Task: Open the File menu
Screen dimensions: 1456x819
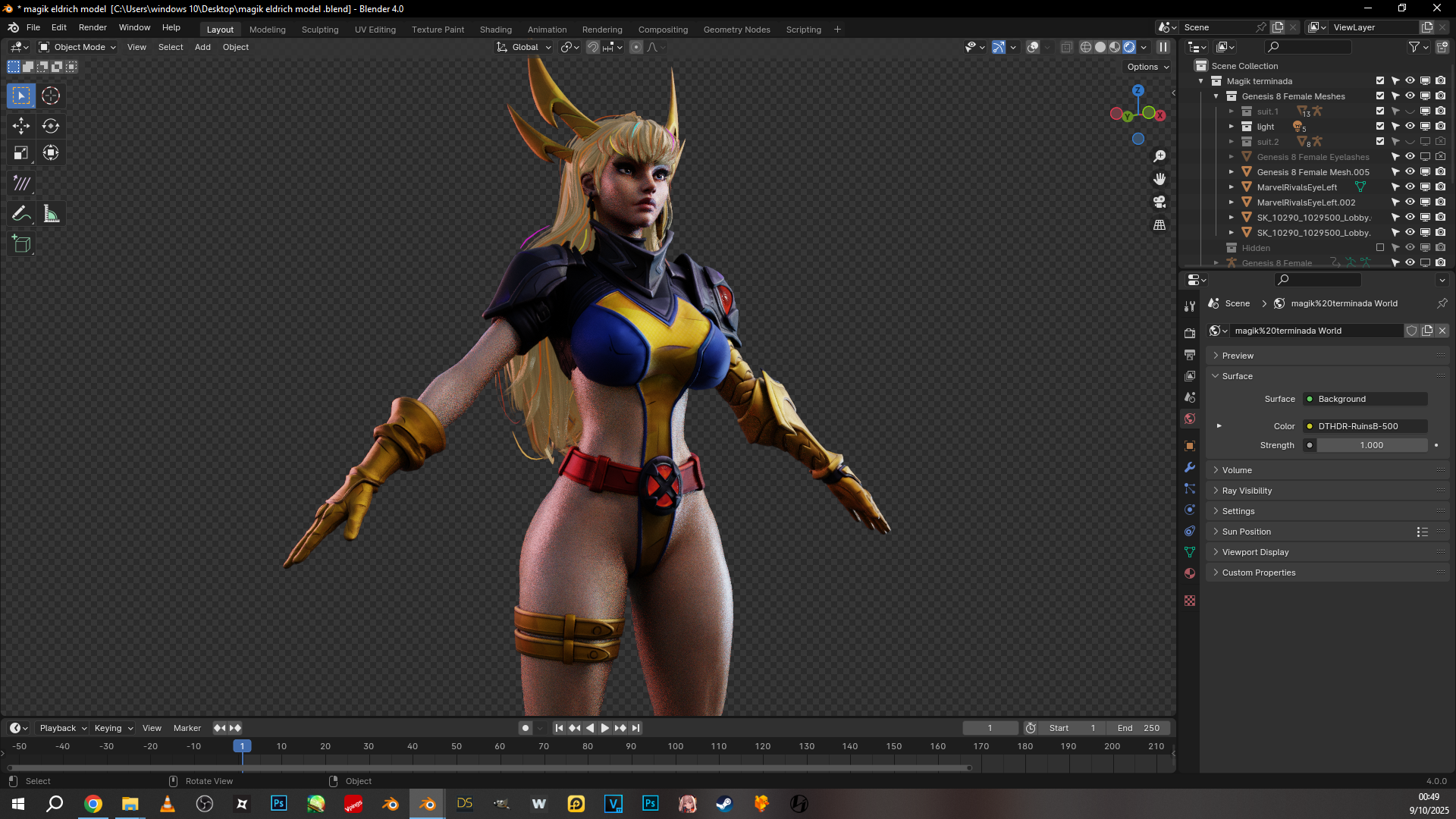Action: 33,27
